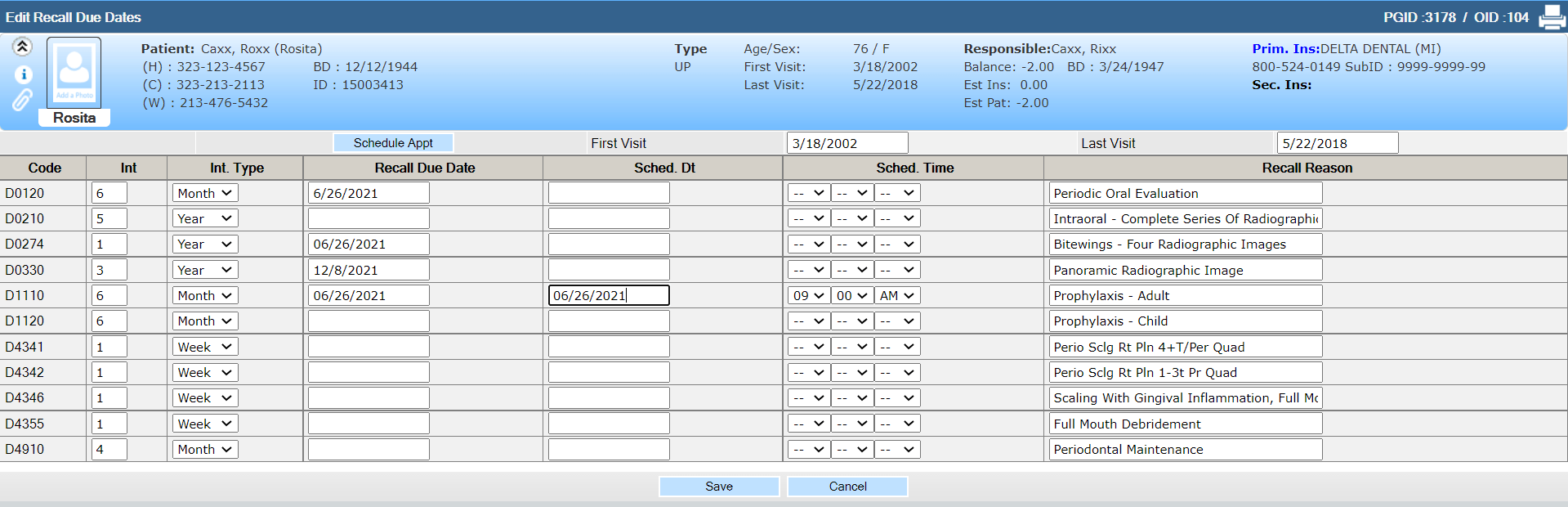The height and width of the screenshot is (507, 1568).
Task: Open the patient information icon
Action: pos(23,74)
